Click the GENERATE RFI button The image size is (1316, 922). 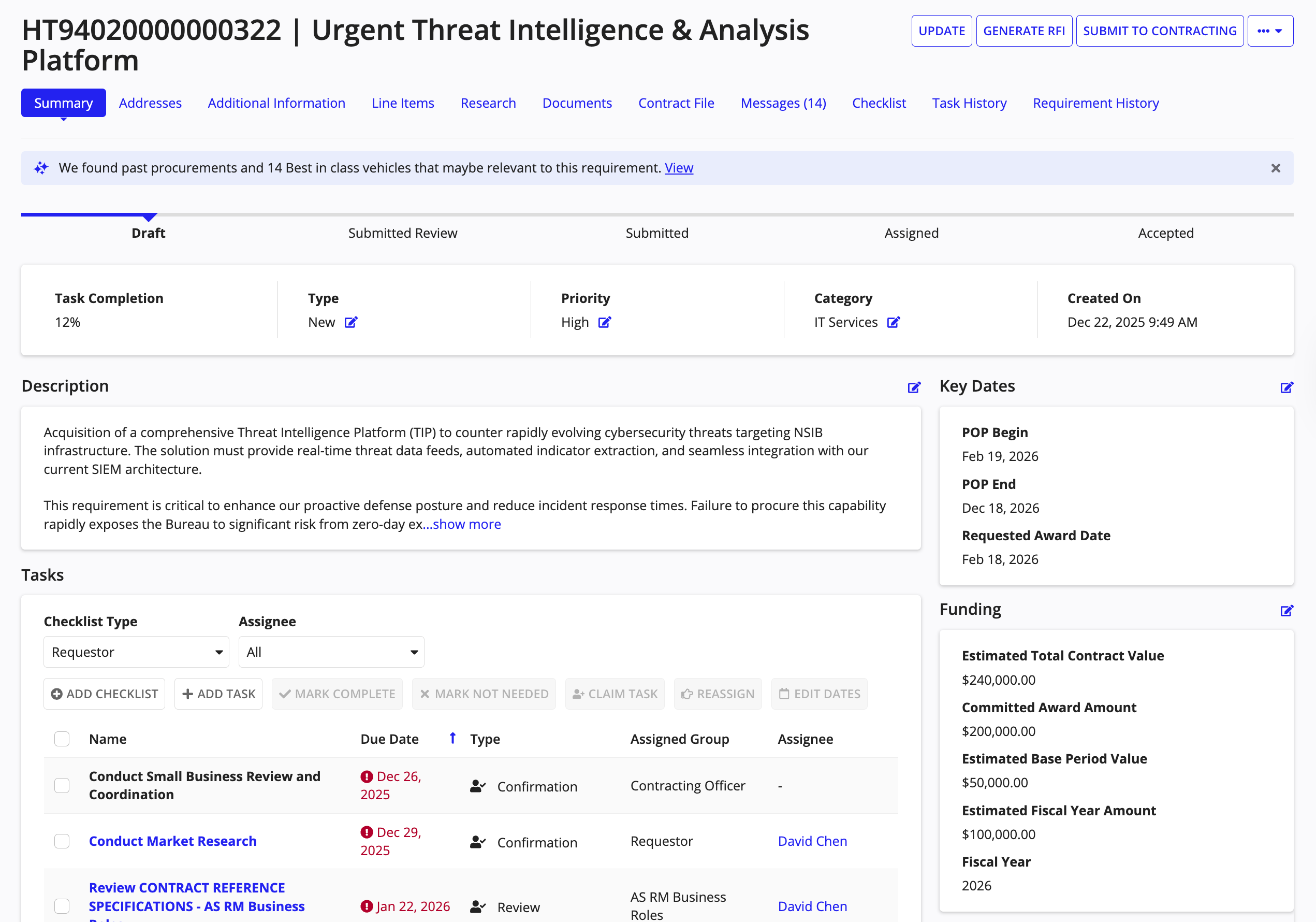[x=1024, y=31]
